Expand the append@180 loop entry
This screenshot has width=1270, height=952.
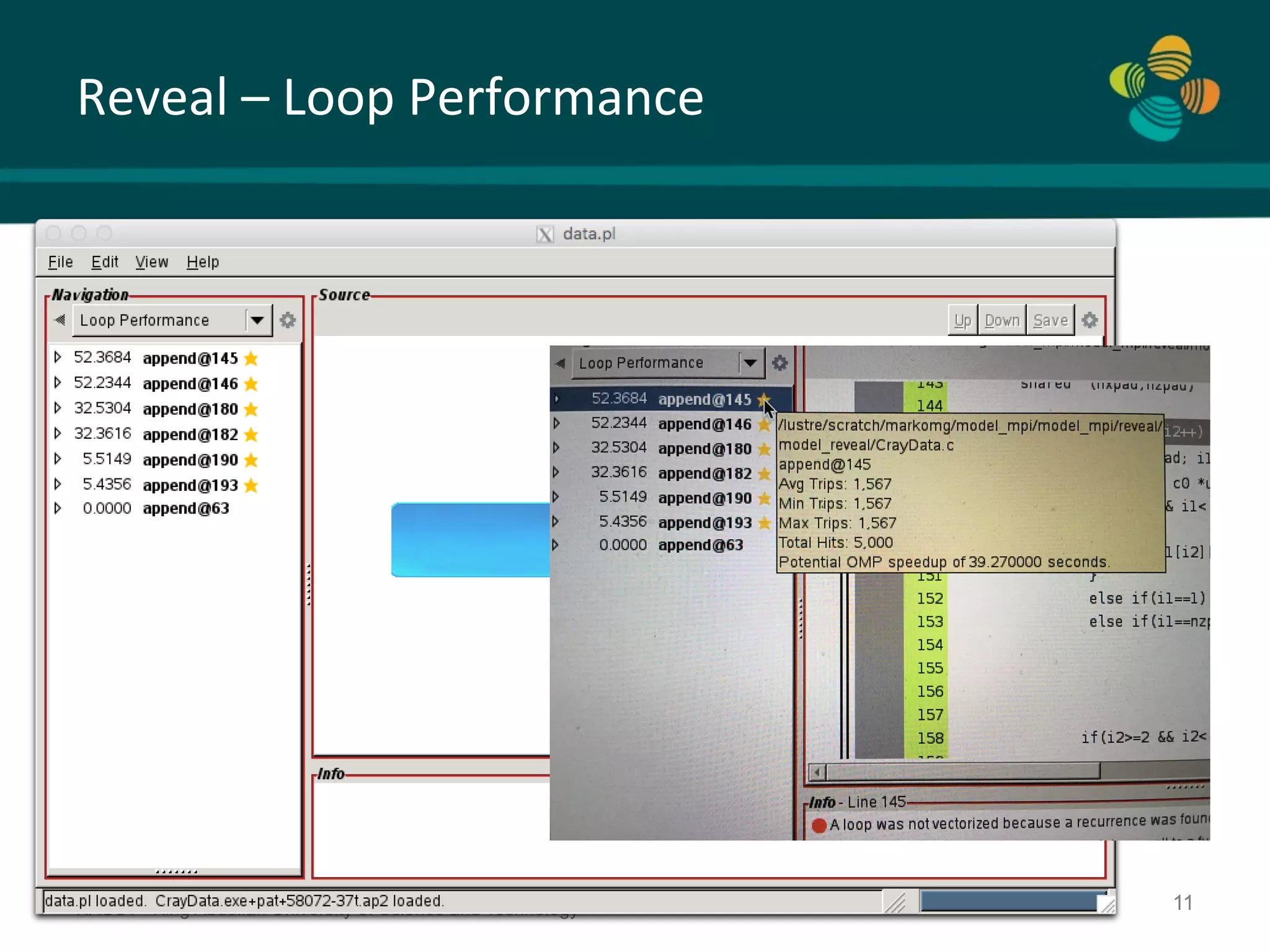click(58, 408)
